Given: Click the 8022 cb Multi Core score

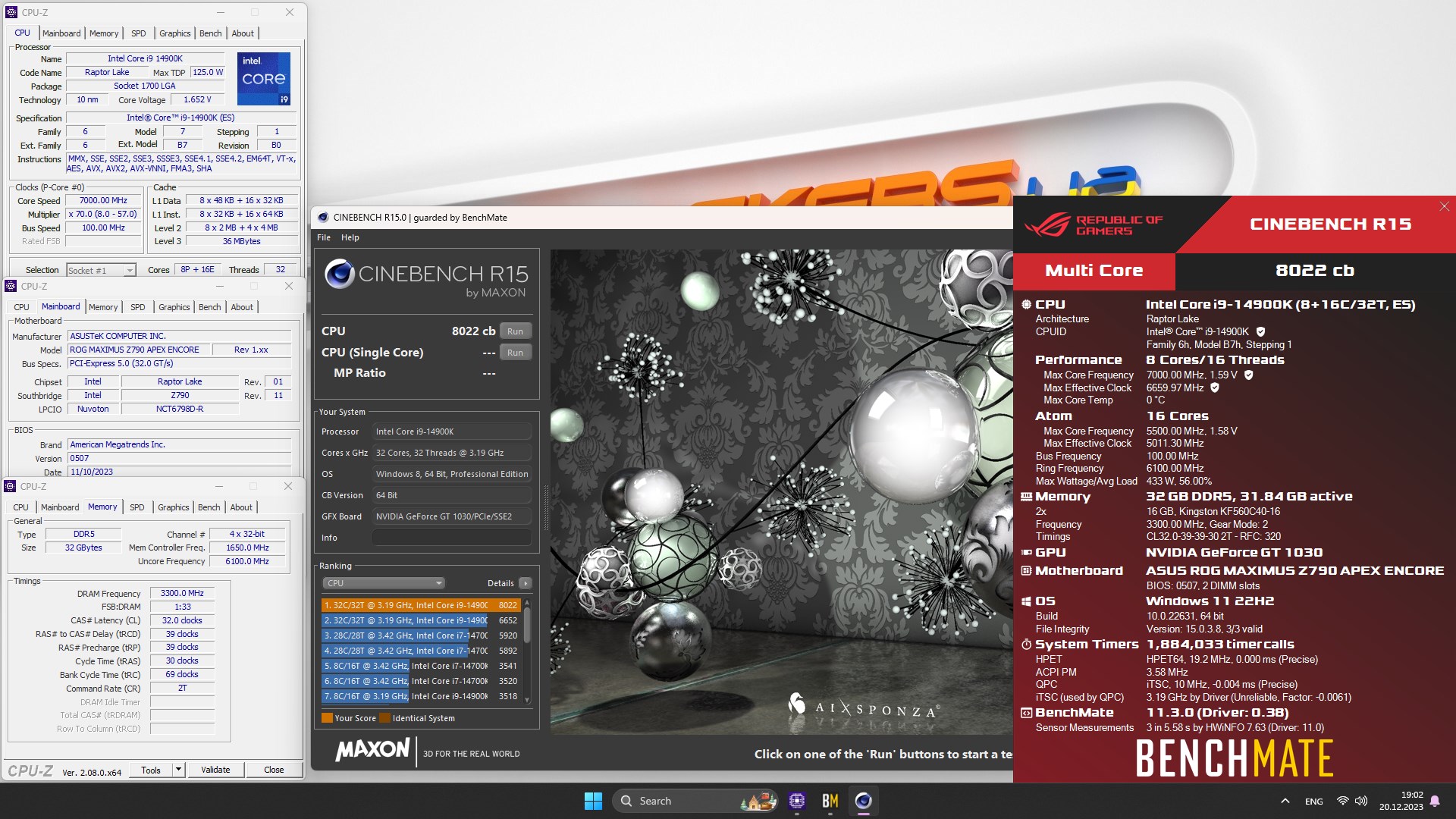Looking at the screenshot, I should [1315, 271].
